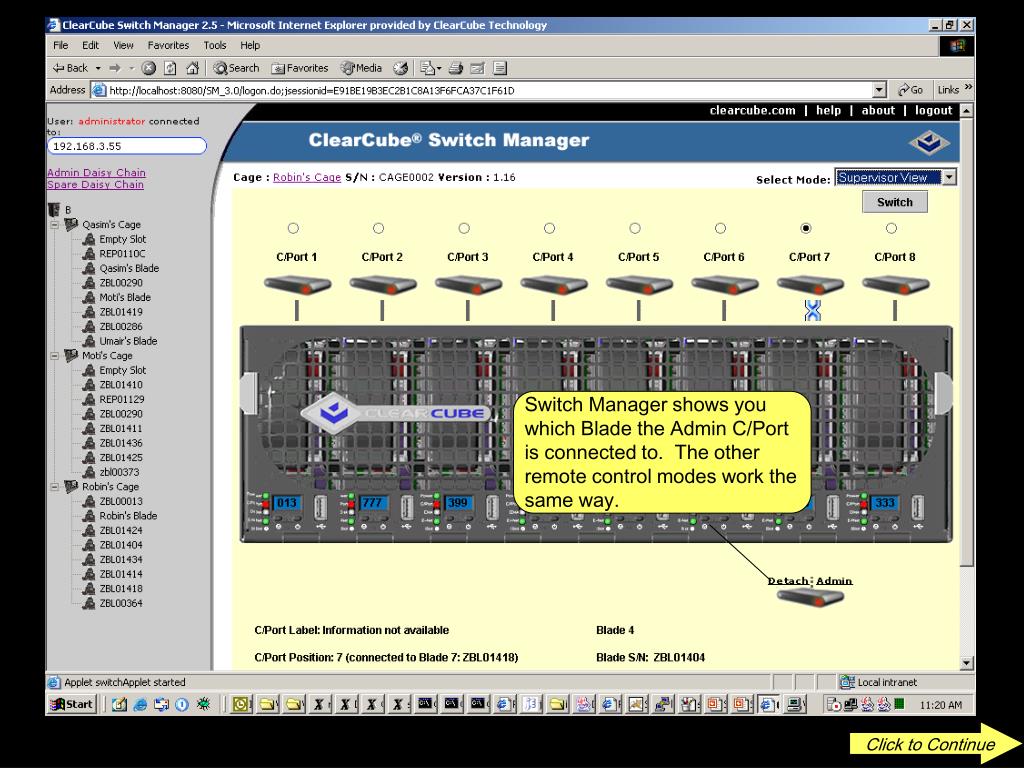Image resolution: width=1024 pixels, height=768 pixels.
Task: Click the C/Port 6 device icon
Action: [x=725, y=285]
